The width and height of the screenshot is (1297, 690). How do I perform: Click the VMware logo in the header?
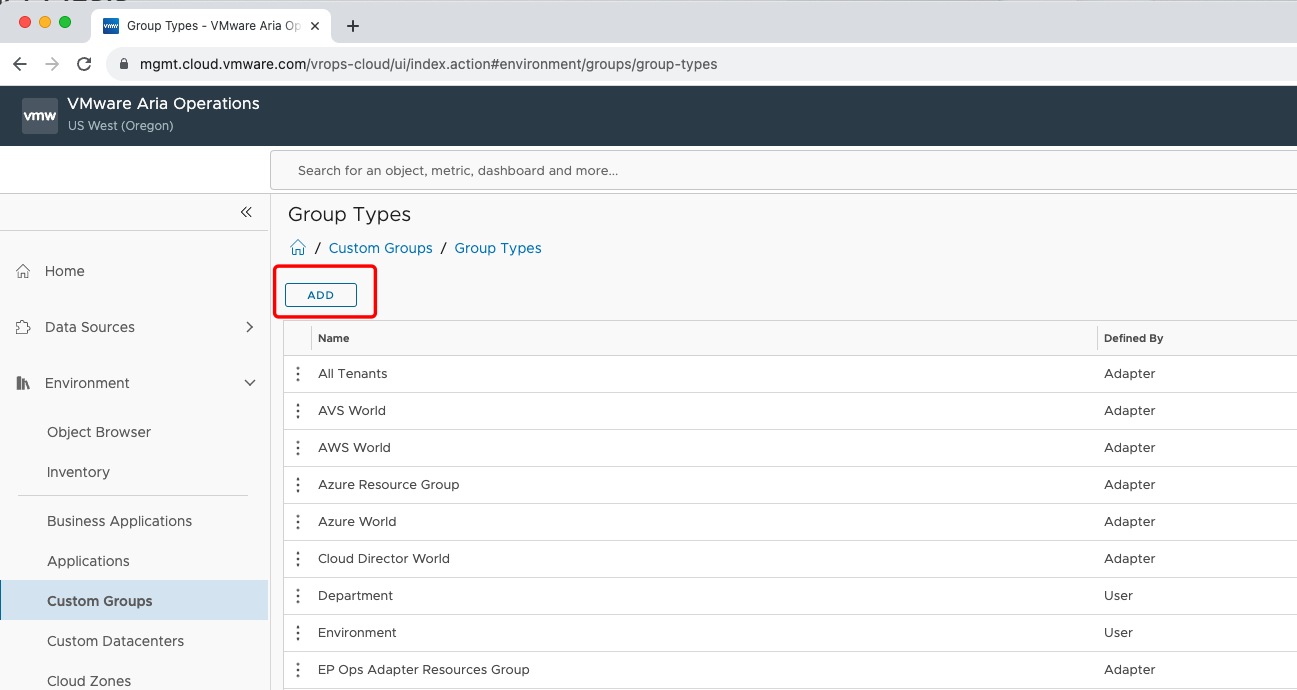39,114
